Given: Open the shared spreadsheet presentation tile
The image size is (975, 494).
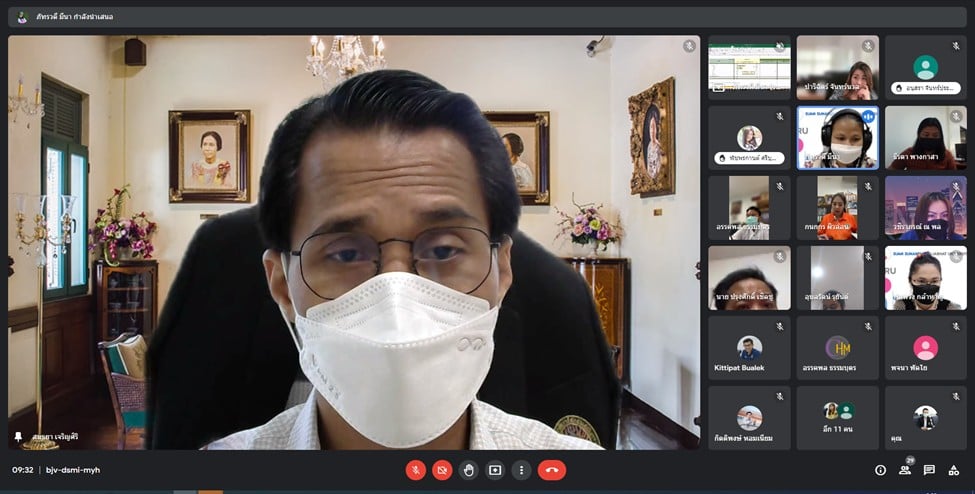Looking at the screenshot, I should (x=749, y=67).
